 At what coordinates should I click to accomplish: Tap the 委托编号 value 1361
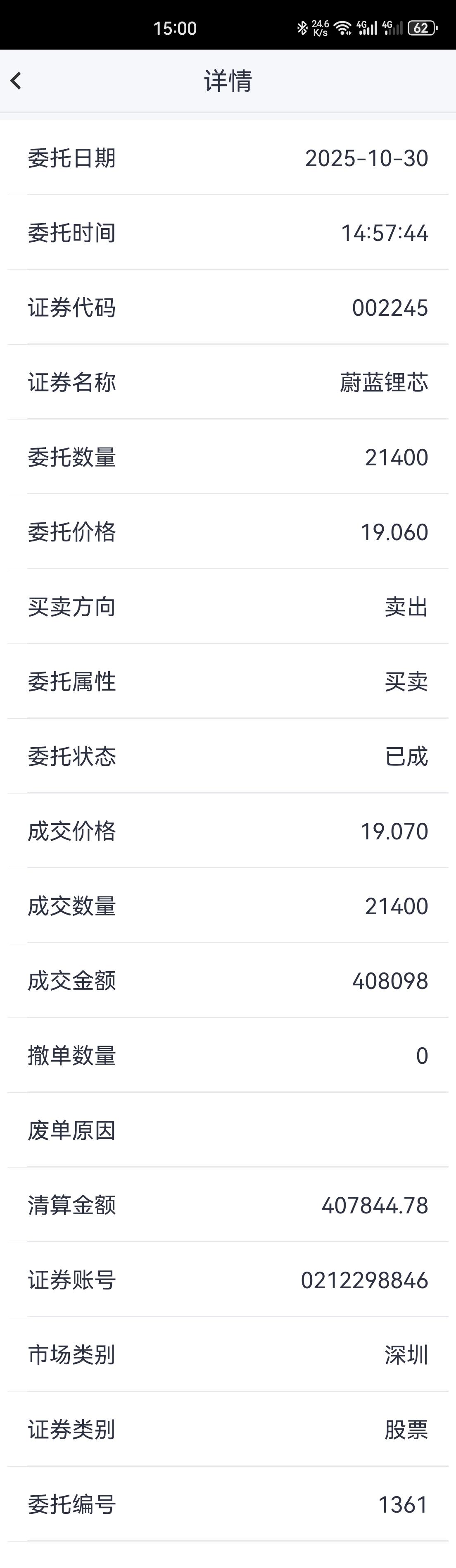(402, 1505)
